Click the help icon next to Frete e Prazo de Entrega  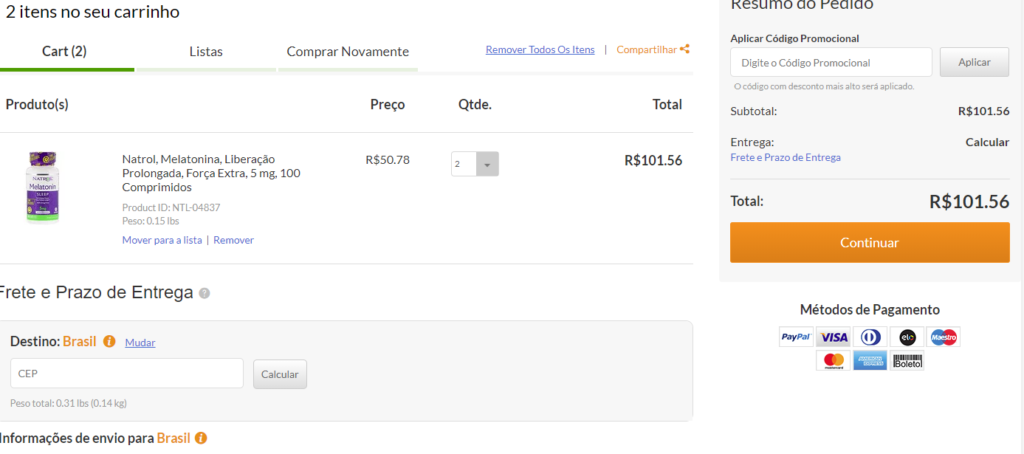coord(204,293)
